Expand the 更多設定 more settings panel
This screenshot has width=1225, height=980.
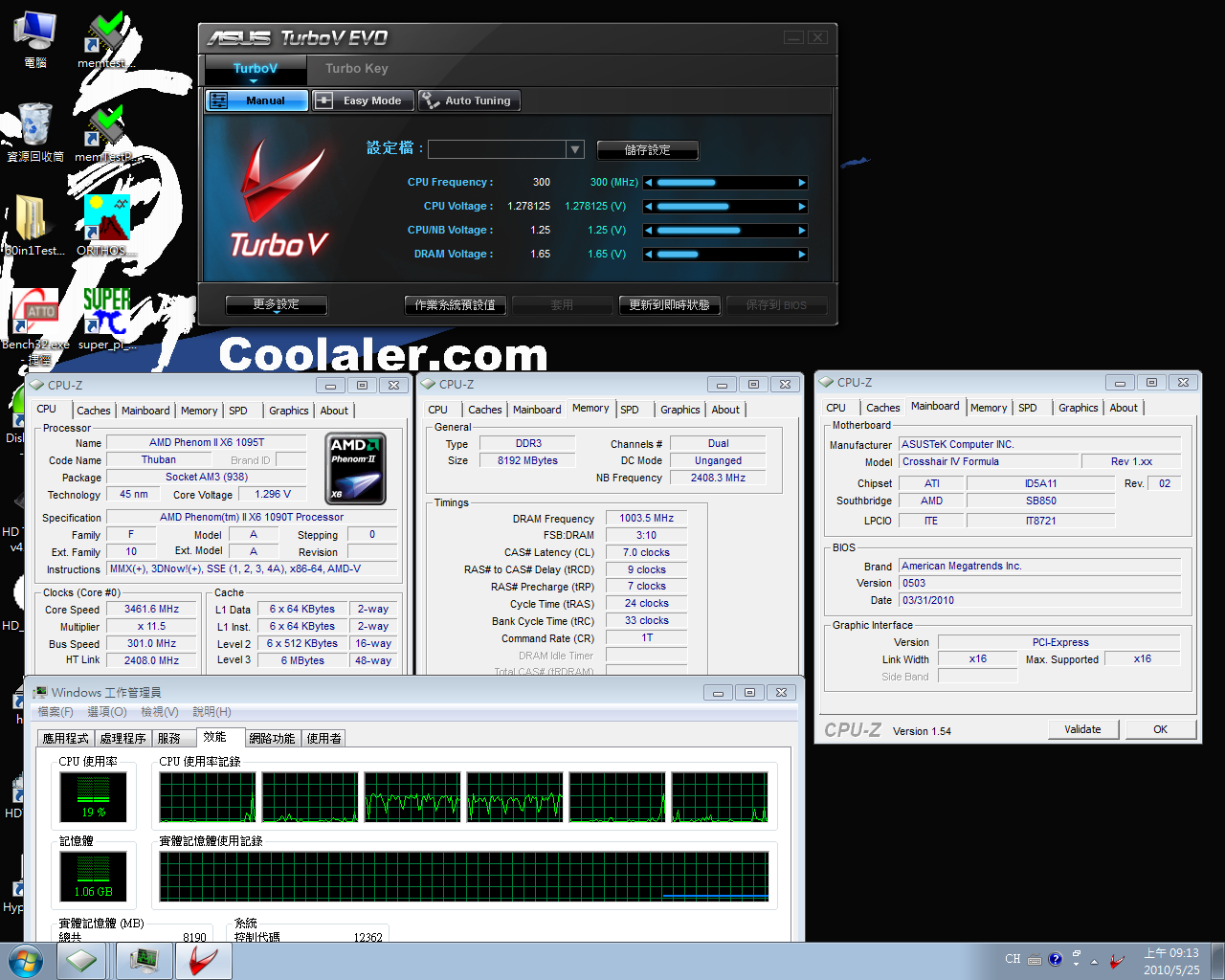[x=277, y=305]
